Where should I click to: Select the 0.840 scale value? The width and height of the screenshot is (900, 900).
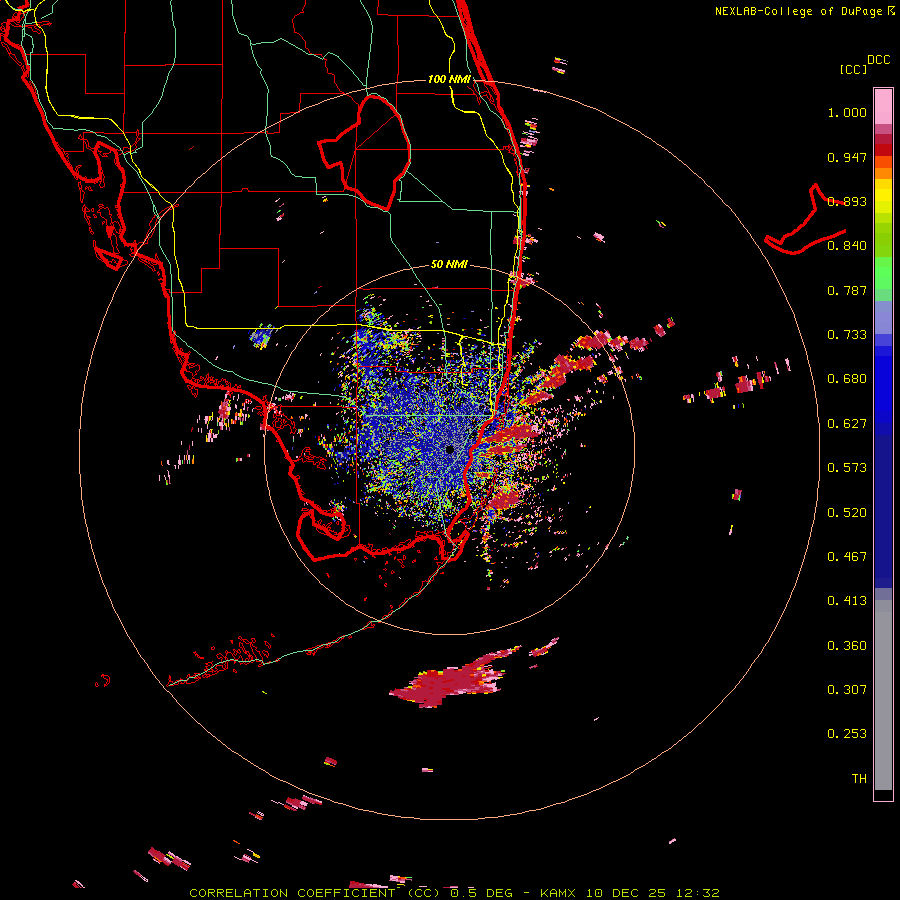click(847, 246)
